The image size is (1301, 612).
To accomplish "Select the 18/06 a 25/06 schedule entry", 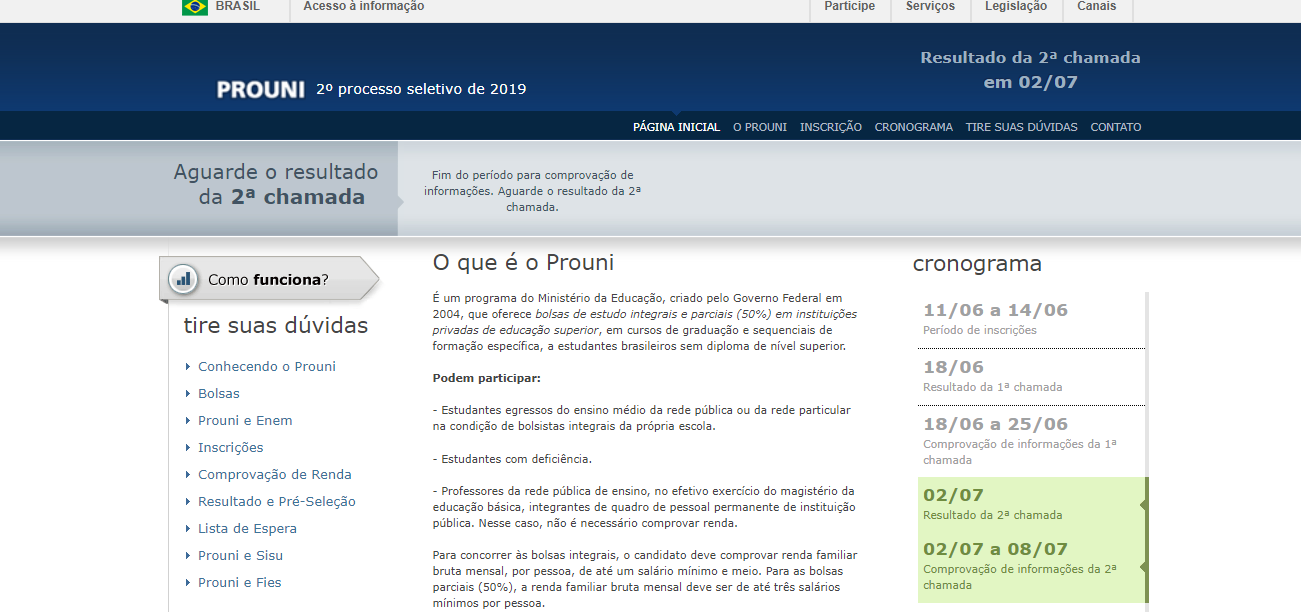I will pyautogui.click(x=1031, y=441).
